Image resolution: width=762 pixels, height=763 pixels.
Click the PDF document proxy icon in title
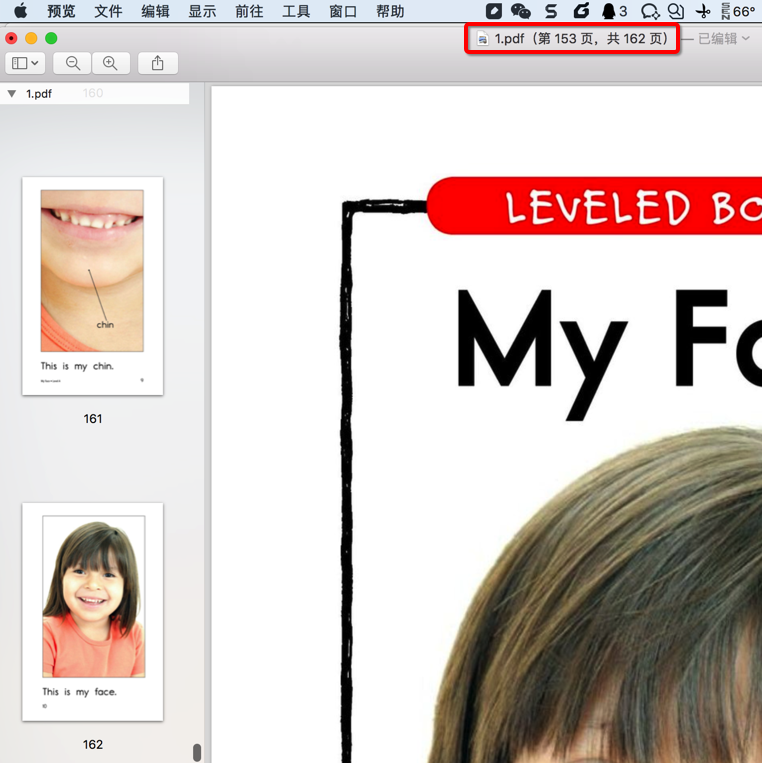tap(482, 38)
